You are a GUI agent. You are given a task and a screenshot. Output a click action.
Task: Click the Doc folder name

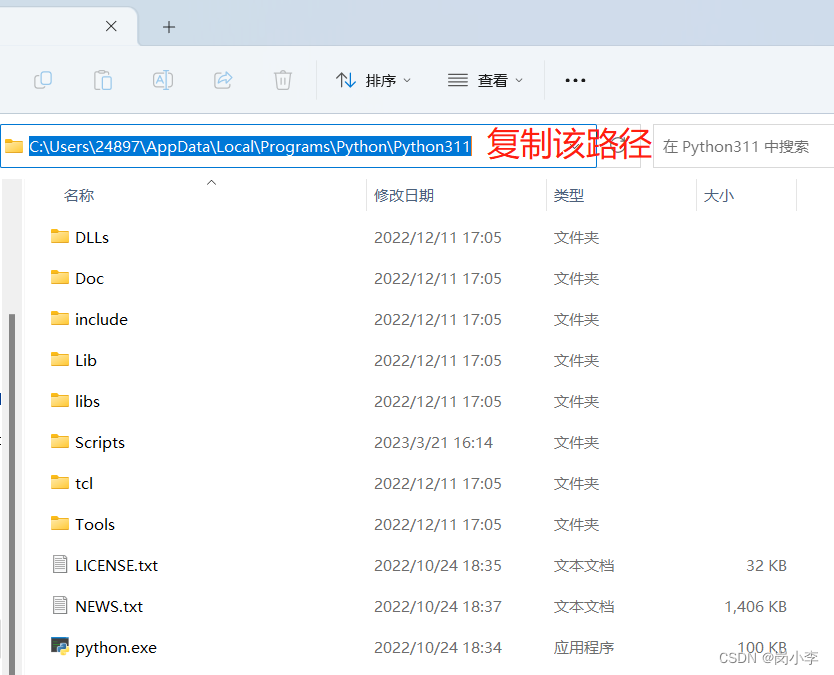point(89,279)
